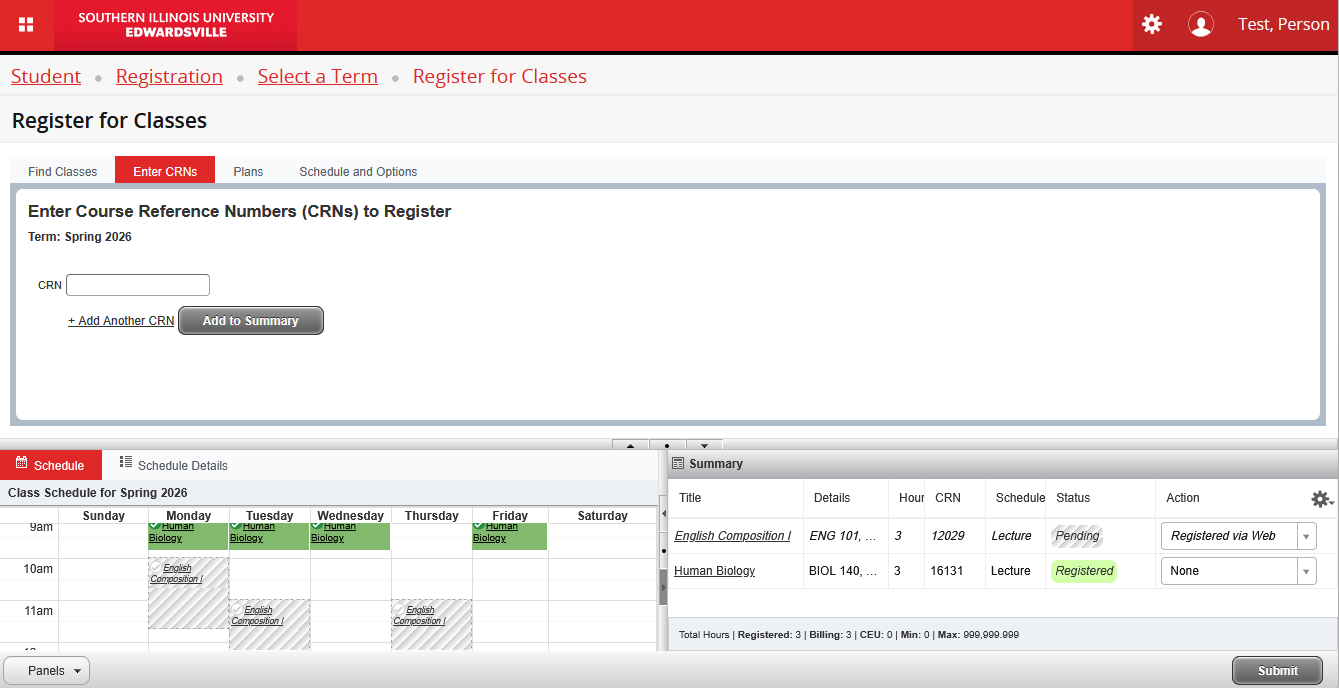This screenshot has height=688, width=1339.
Task: Collapse schedule panel with the left splitter arrow
Action: point(662,513)
